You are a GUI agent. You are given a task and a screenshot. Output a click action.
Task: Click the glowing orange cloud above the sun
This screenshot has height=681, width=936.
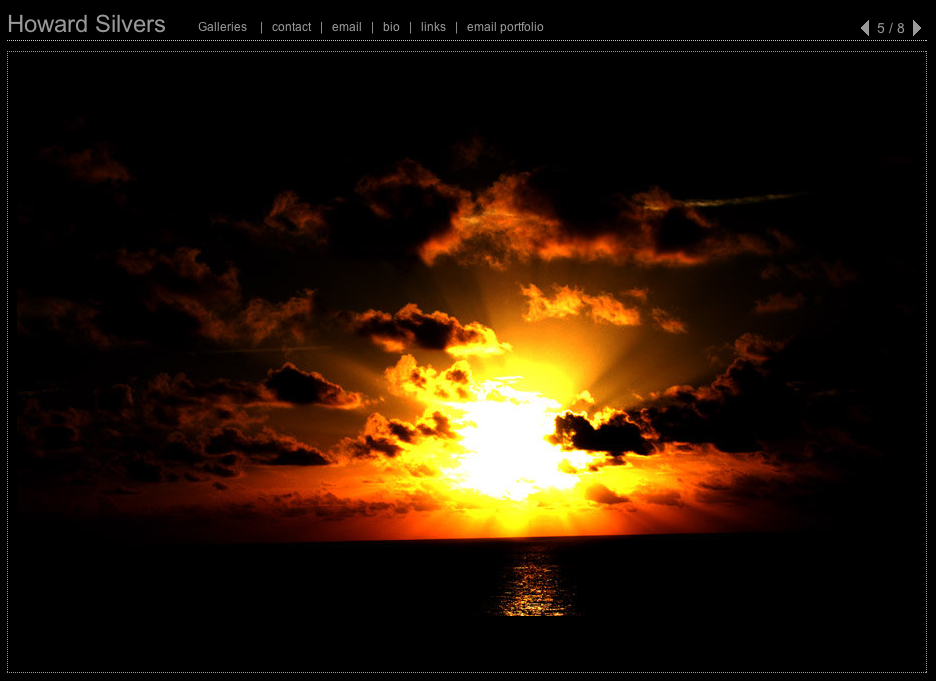[580, 303]
